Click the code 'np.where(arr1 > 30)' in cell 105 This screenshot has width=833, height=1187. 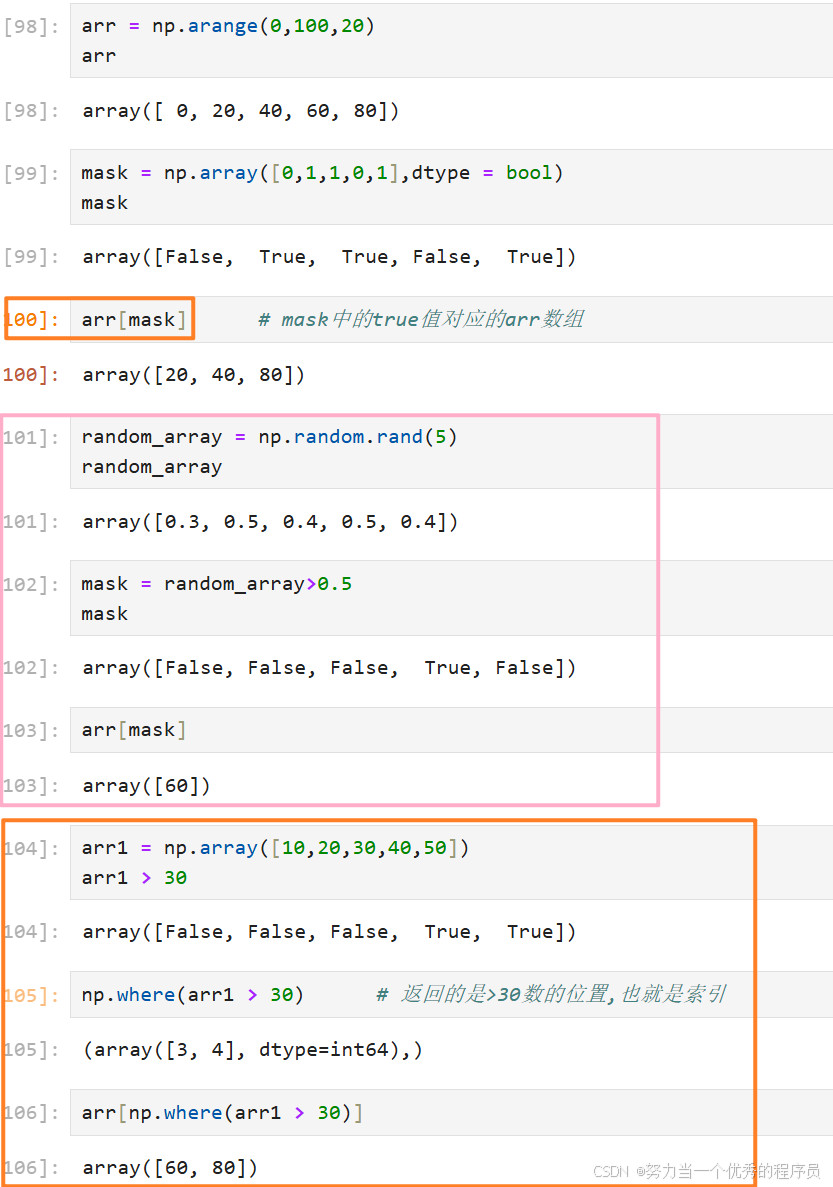(x=193, y=995)
